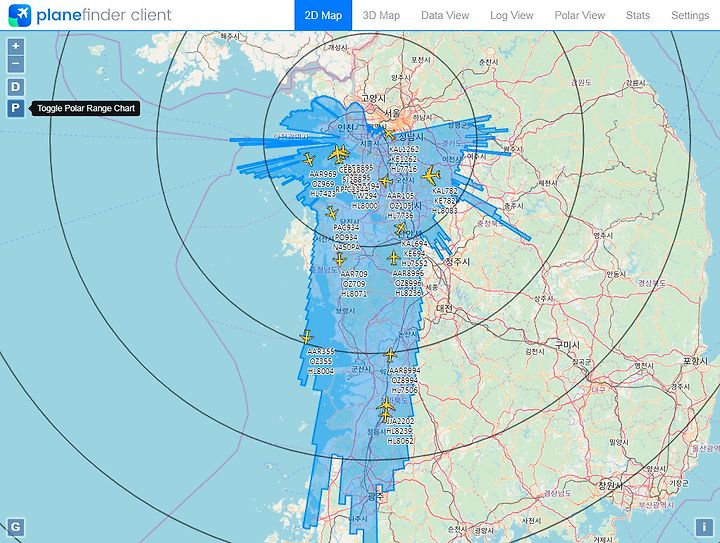Select the aircraft icon above PAC934
This screenshot has height=543, width=720.
332,213
